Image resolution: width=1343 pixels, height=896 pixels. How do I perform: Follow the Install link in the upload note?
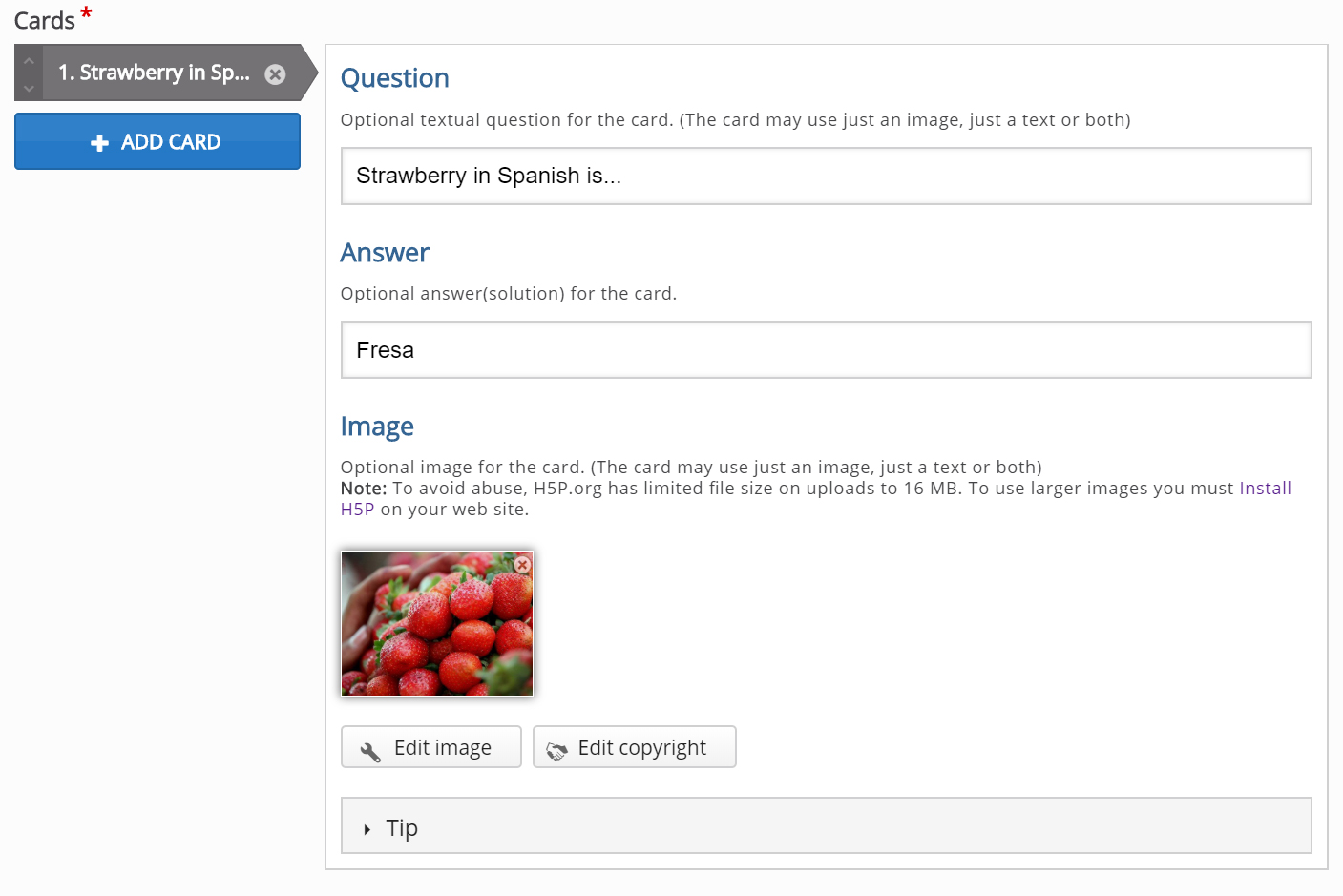1265,489
